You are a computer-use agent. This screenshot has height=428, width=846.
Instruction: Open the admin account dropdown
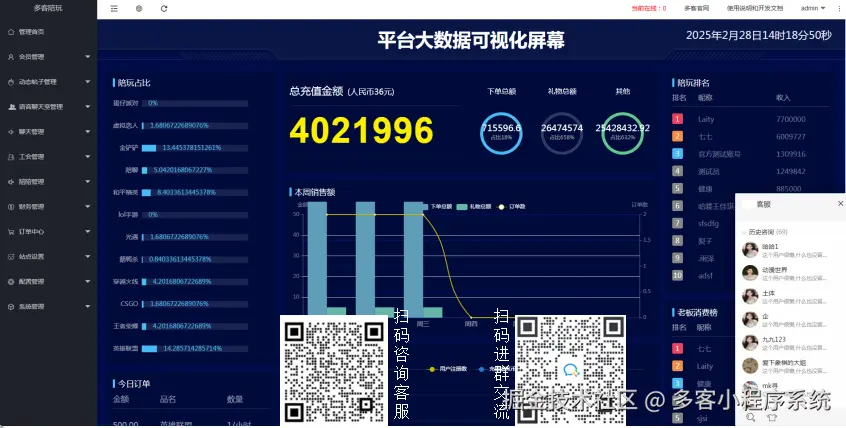click(813, 9)
